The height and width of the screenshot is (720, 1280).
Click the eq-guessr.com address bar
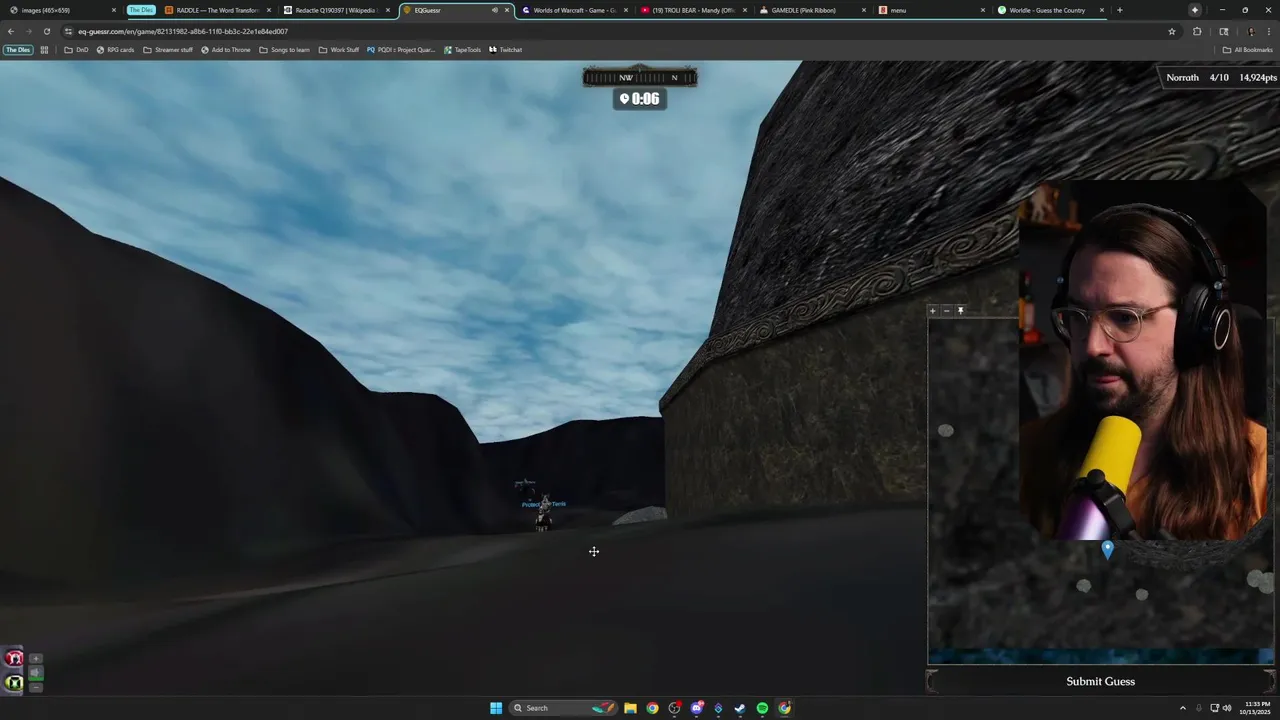pos(620,31)
